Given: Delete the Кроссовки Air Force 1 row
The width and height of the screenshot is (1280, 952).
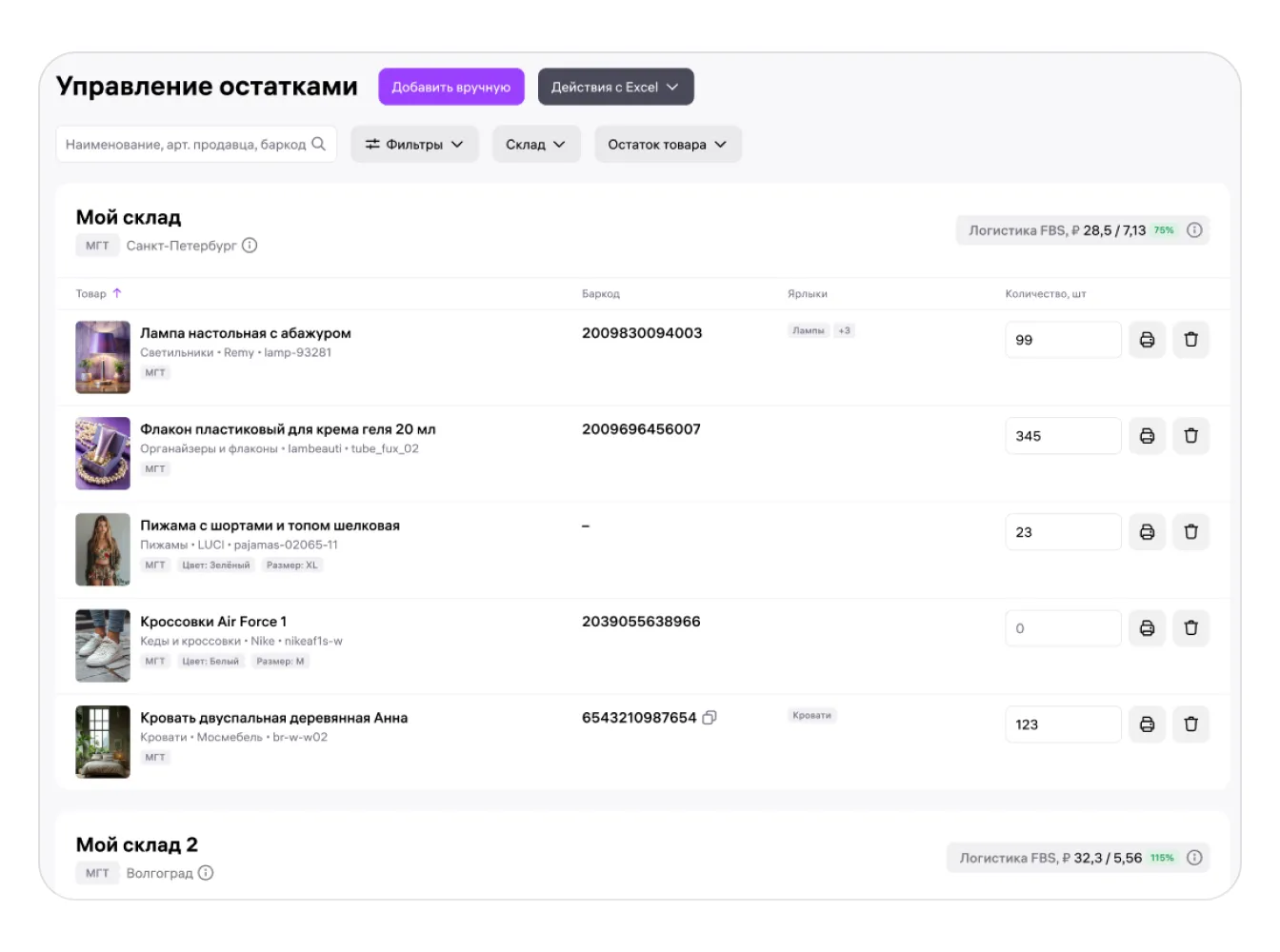Looking at the screenshot, I should click(x=1190, y=628).
